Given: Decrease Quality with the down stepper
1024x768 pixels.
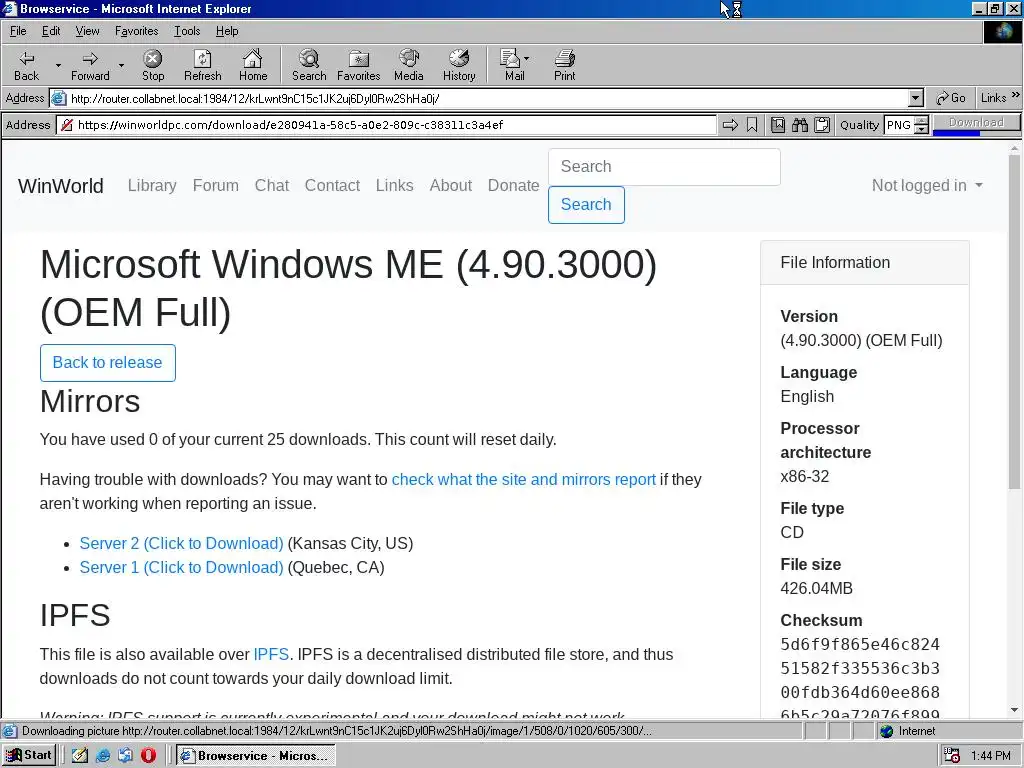Looking at the screenshot, I should [x=921, y=129].
